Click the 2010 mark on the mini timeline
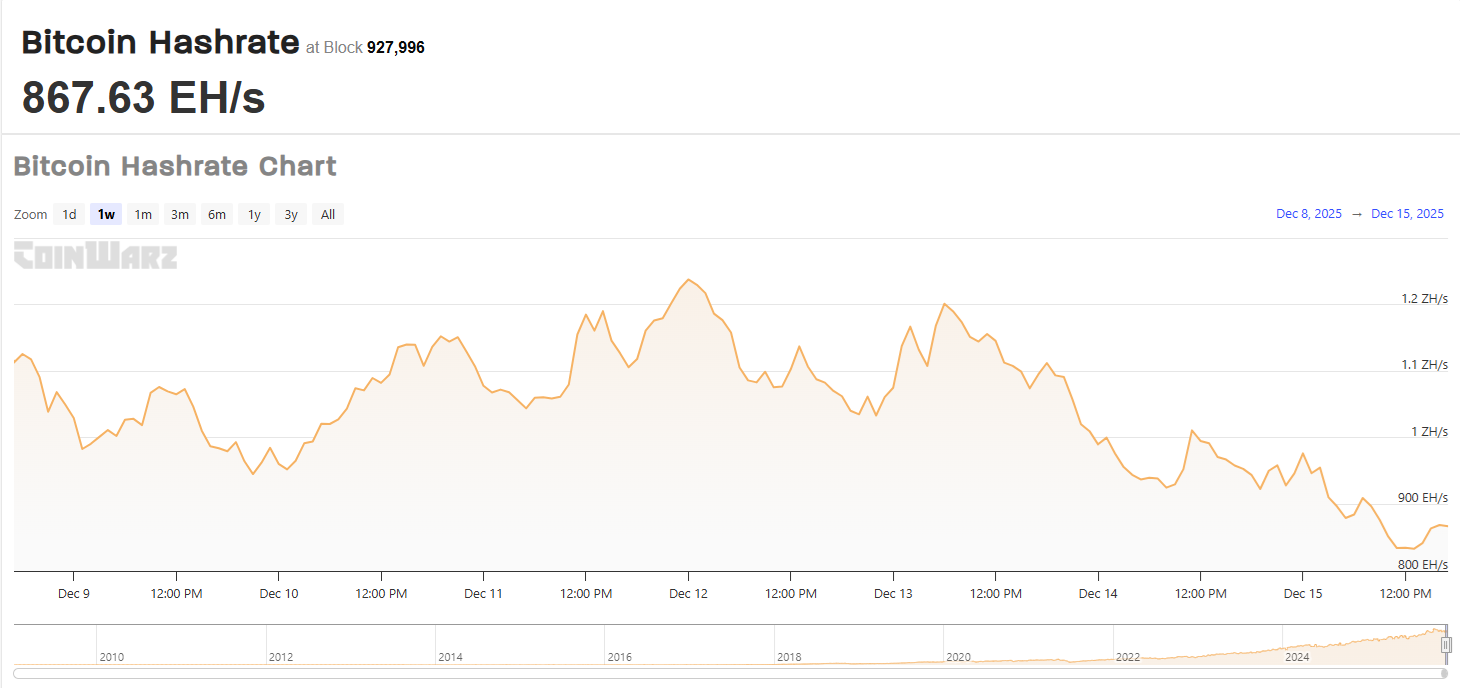This screenshot has height=688, width=1460. pyautogui.click(x=112, y=657)
